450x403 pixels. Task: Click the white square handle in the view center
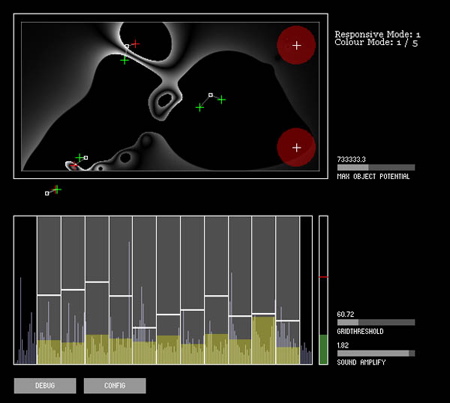pyautogui.click(x=211, y=95)
